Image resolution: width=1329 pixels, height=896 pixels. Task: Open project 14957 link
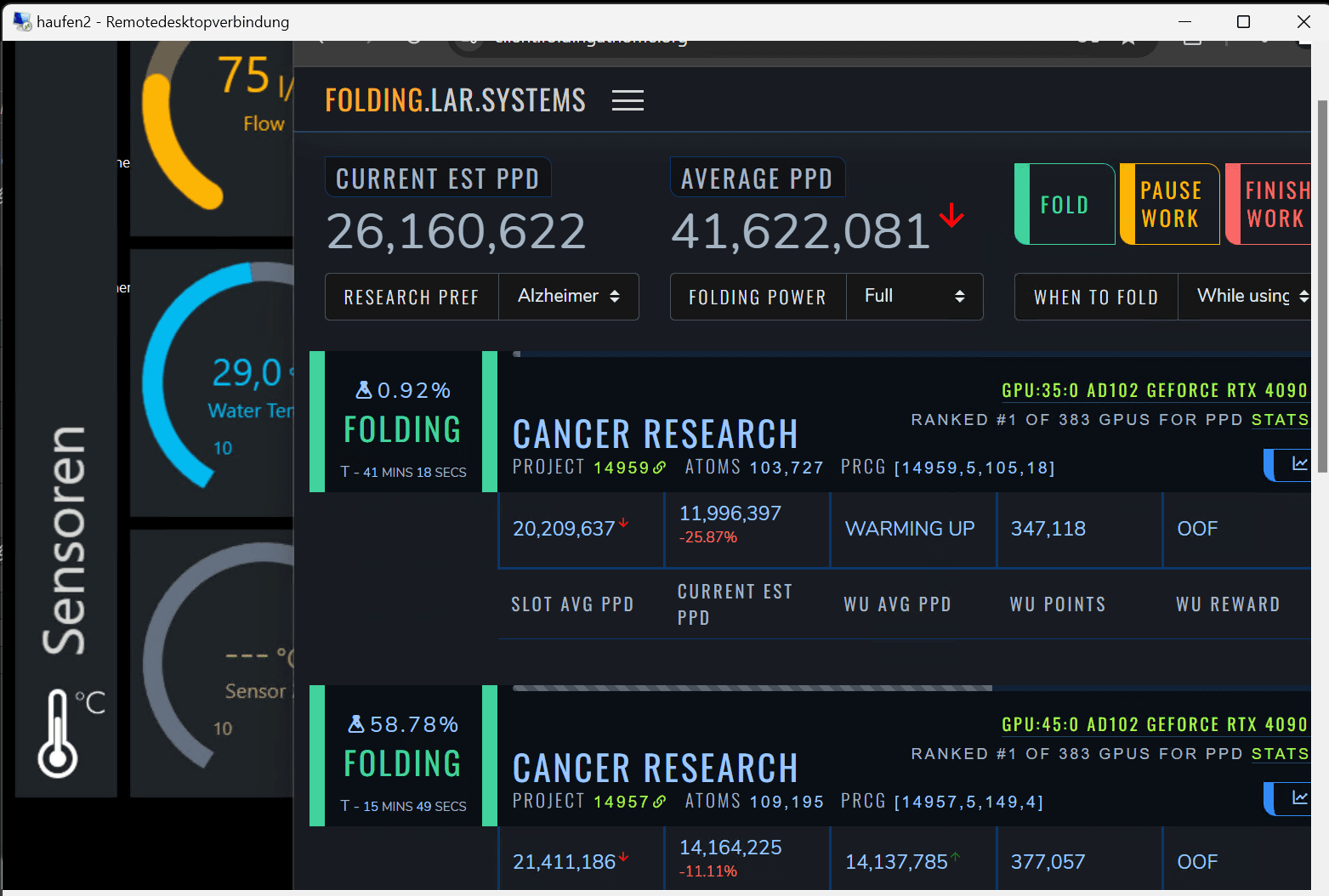(x=622, y=802)
